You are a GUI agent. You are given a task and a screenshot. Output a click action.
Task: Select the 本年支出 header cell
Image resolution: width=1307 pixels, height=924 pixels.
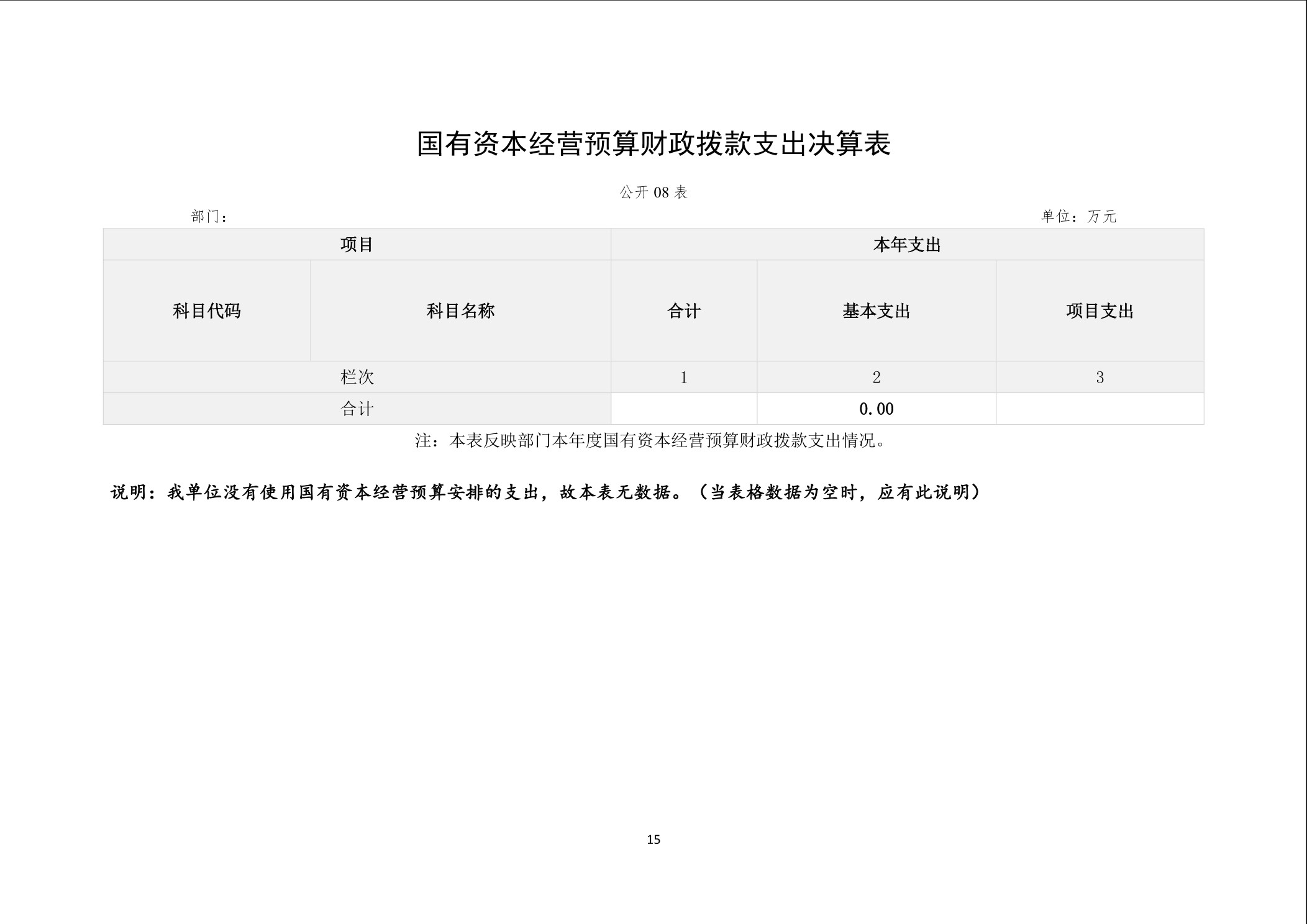(x=907, y=245)
